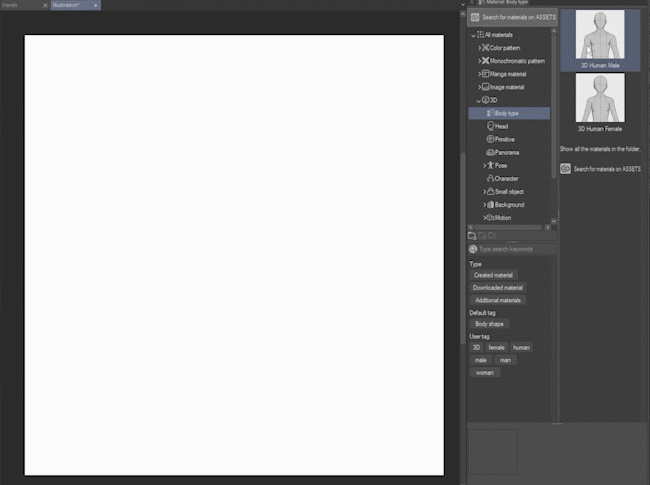Expand the Color pattern folder chevron

[479, 48]
